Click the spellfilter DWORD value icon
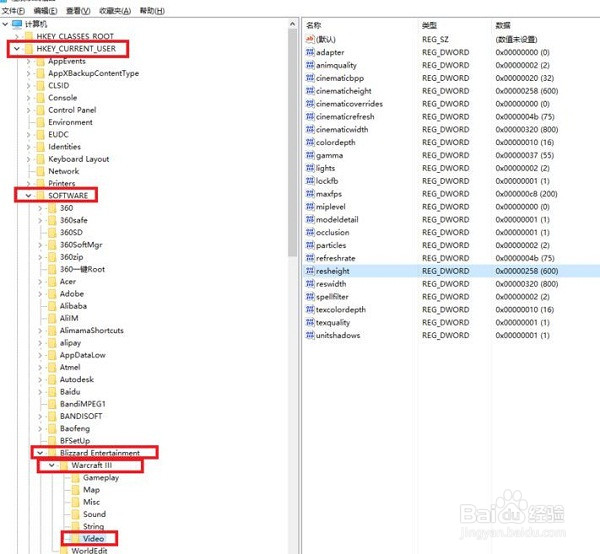600x554 pixels. [x=310, y=297]
